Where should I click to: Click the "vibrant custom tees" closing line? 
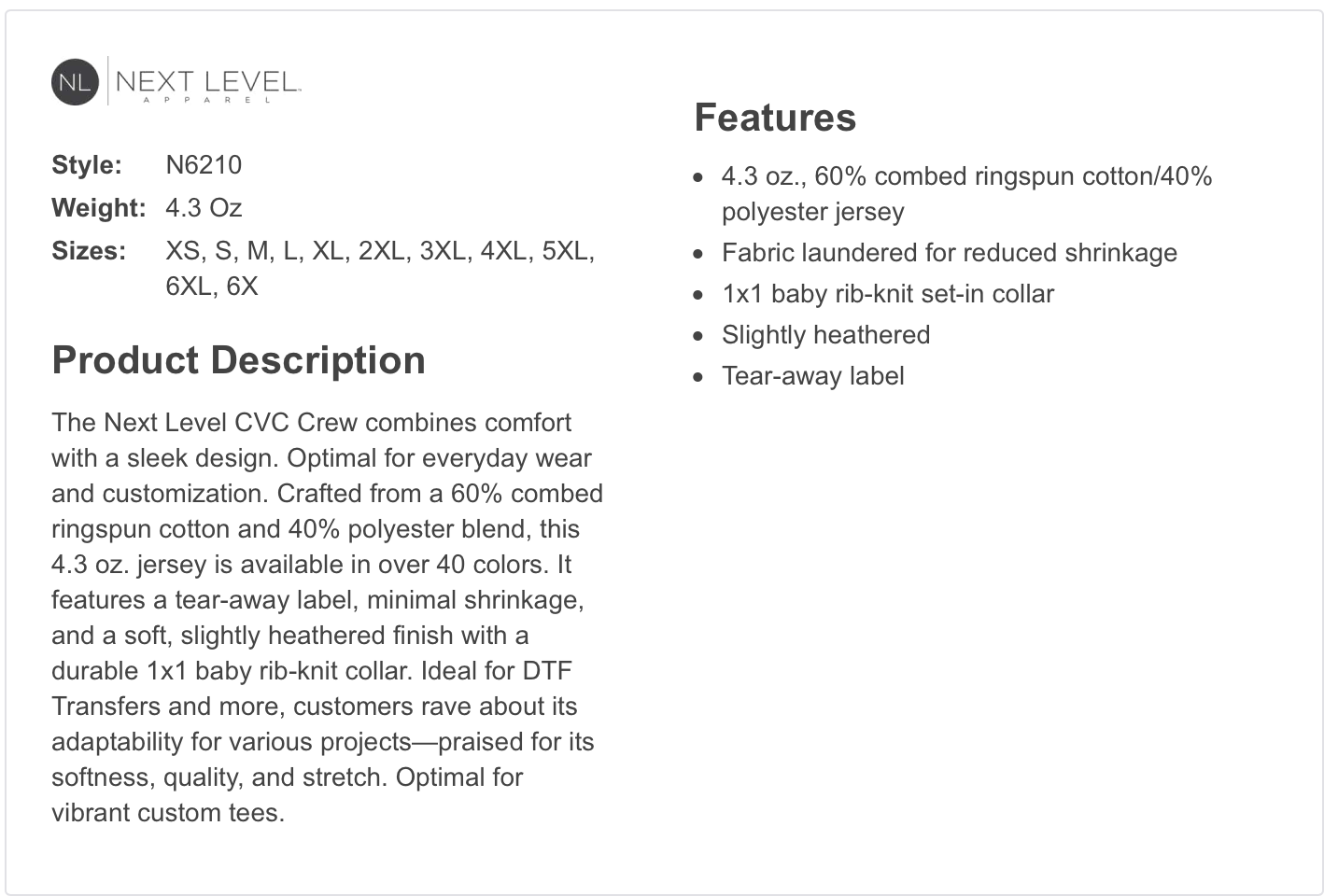(168, 813)
